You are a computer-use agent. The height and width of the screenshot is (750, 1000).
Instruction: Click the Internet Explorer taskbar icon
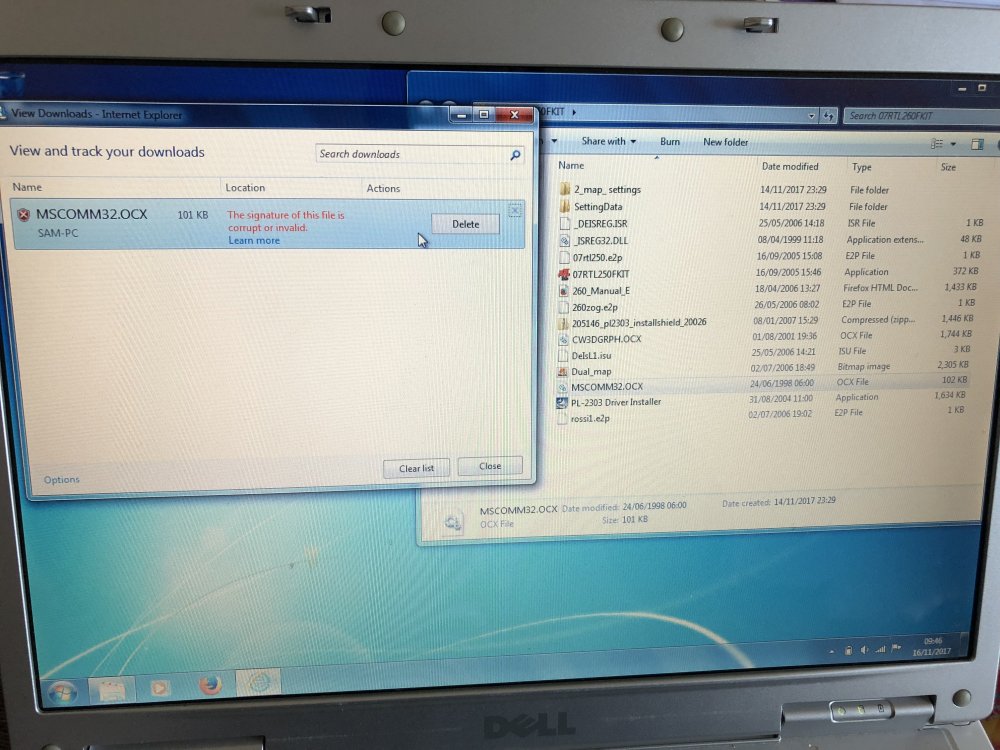[x=258, y=684]
